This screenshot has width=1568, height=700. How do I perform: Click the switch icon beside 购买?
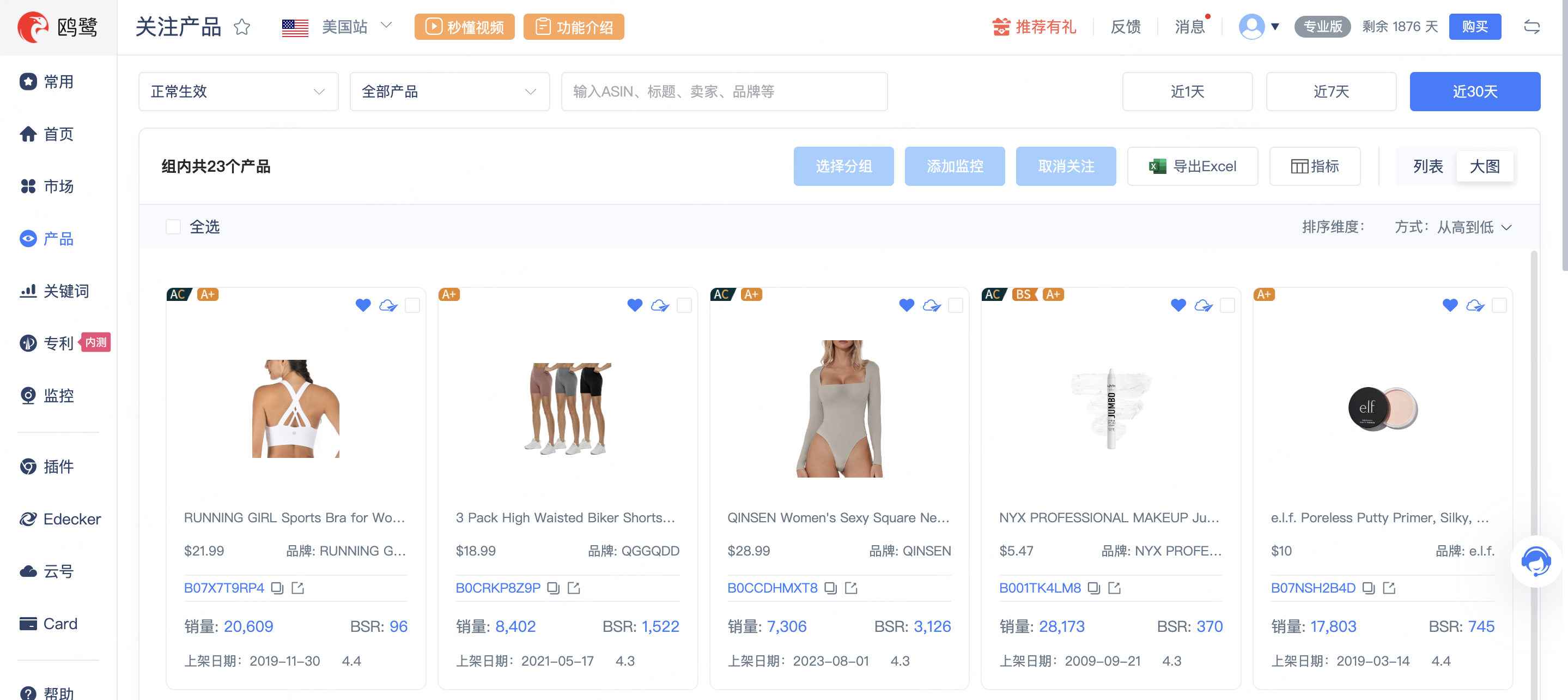(x=1531, y=27)
